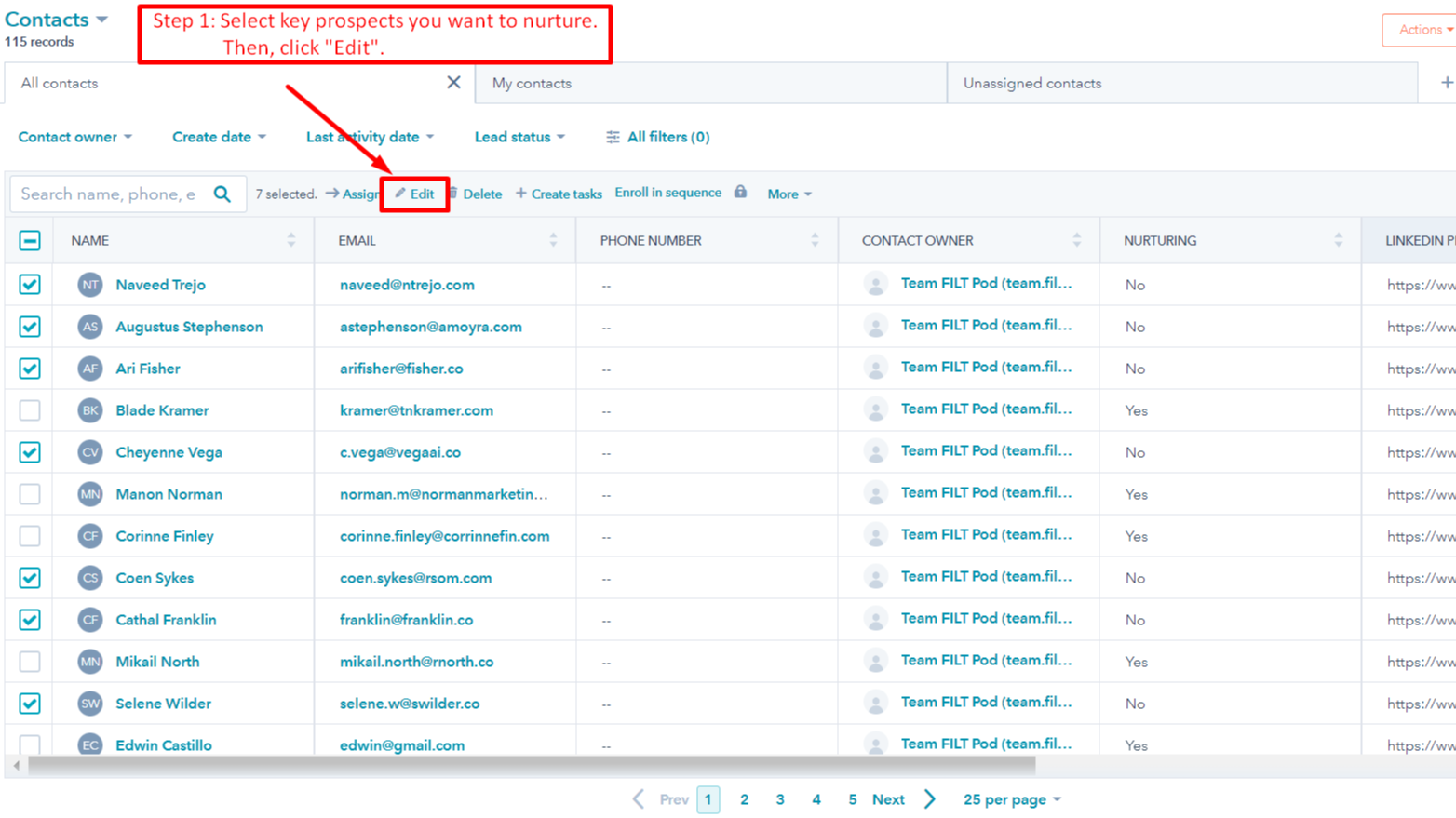Click the search name, phone input field
This screenshot has width=1456, height=818.
[109, 194]
